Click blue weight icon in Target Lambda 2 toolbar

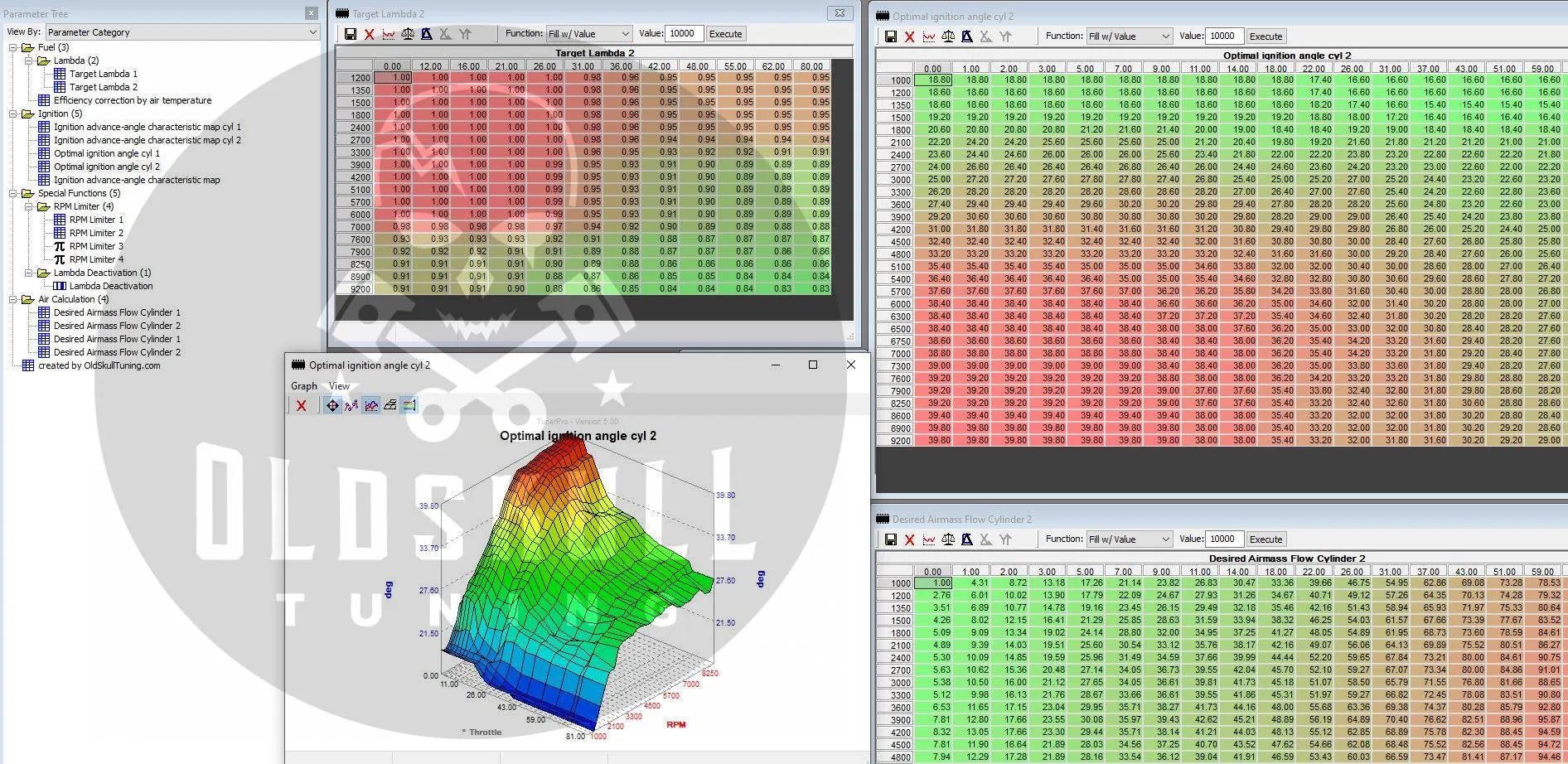pyautogui.click(x=426, y=34)
